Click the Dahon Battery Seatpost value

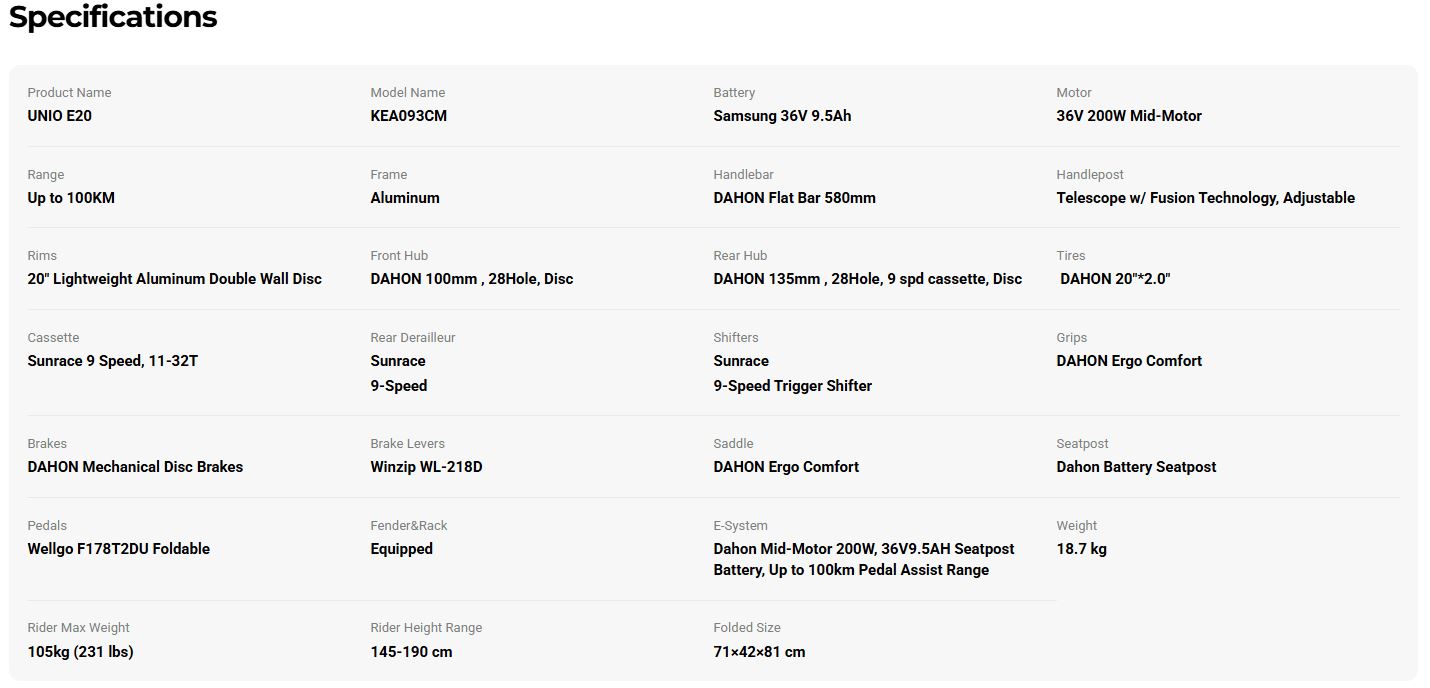[1136, 467]
